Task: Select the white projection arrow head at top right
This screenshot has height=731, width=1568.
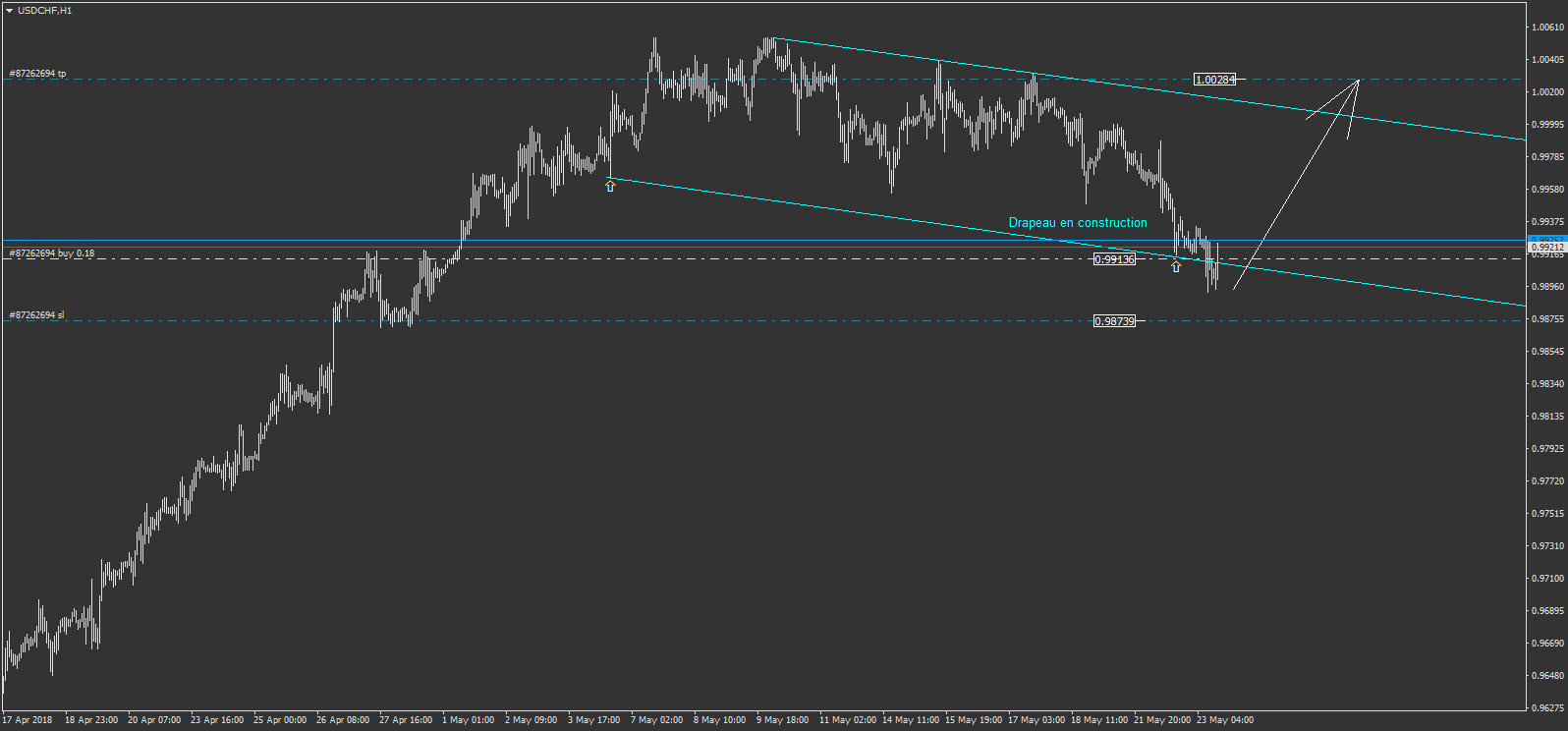Action: (1357, 82)
